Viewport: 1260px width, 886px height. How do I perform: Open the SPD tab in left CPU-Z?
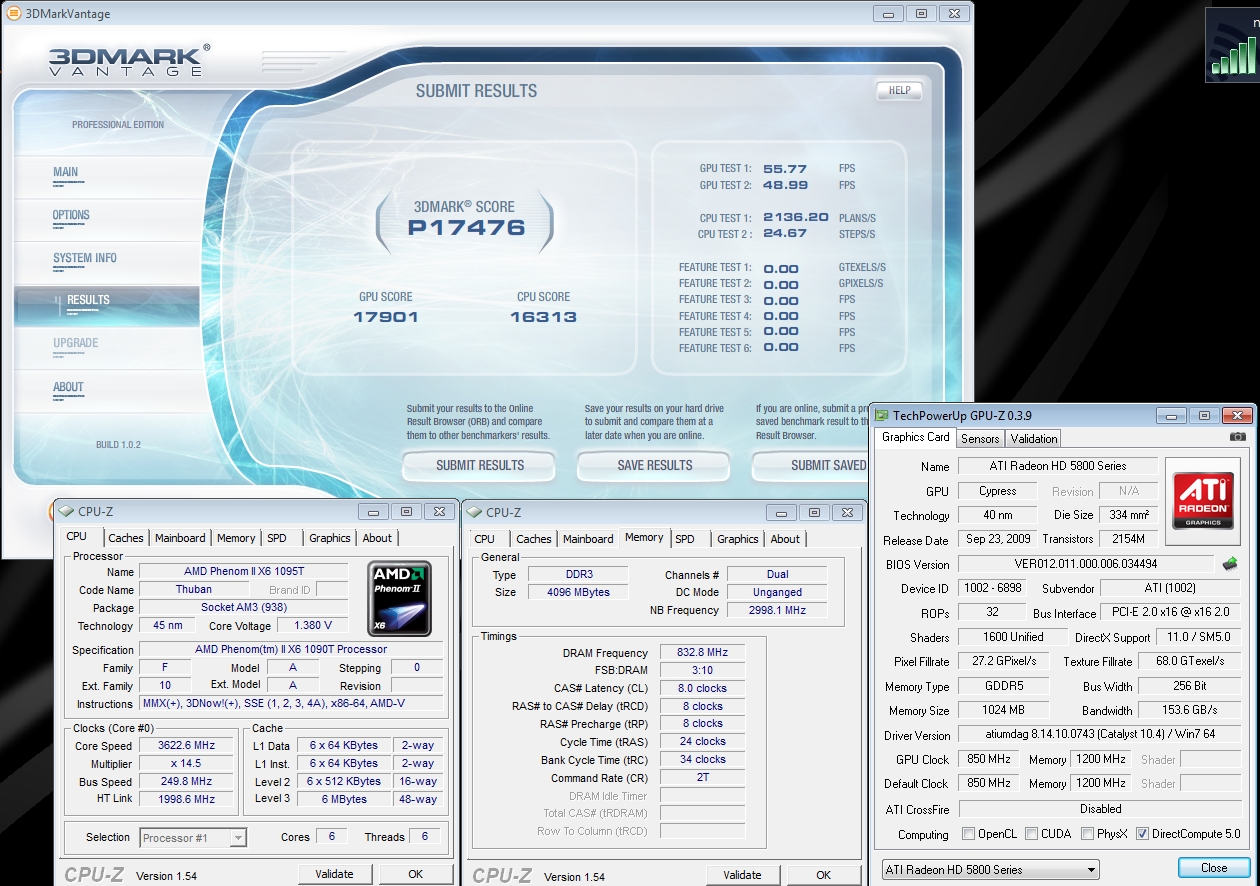[x=277, y=538]
